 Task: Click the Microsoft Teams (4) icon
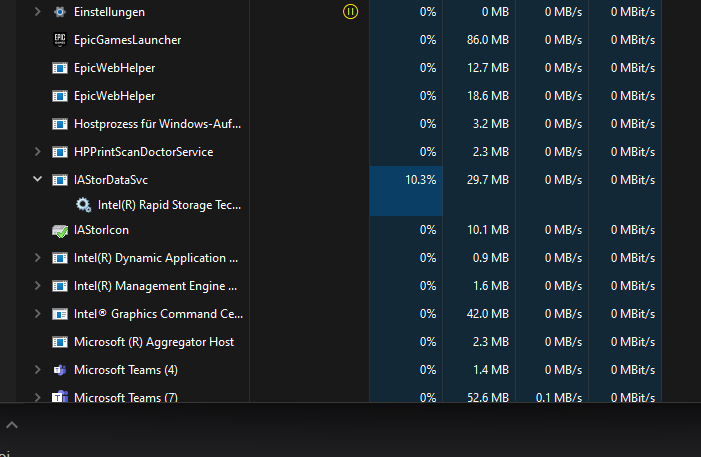[60, 370]
